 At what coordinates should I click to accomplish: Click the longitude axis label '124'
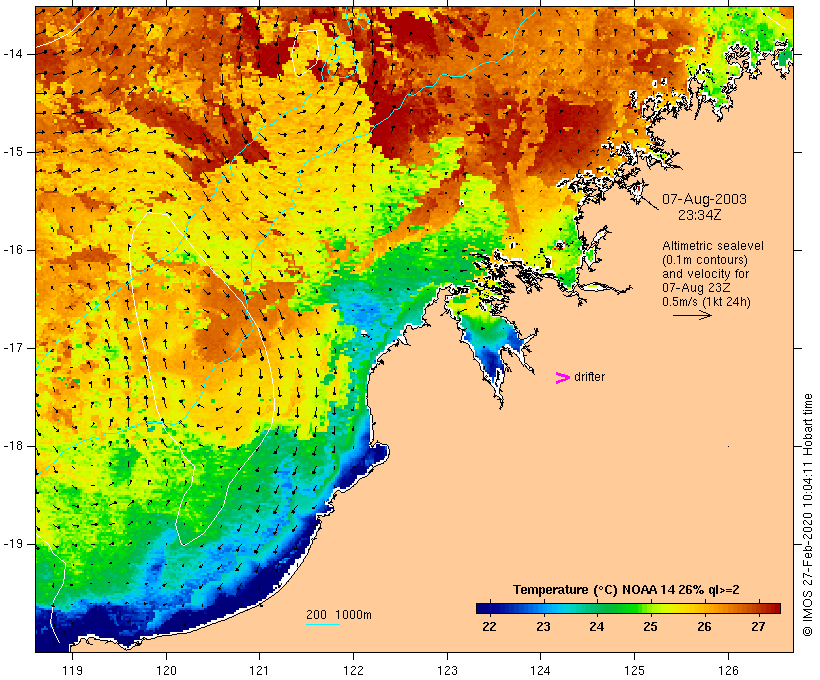[541, 670]
